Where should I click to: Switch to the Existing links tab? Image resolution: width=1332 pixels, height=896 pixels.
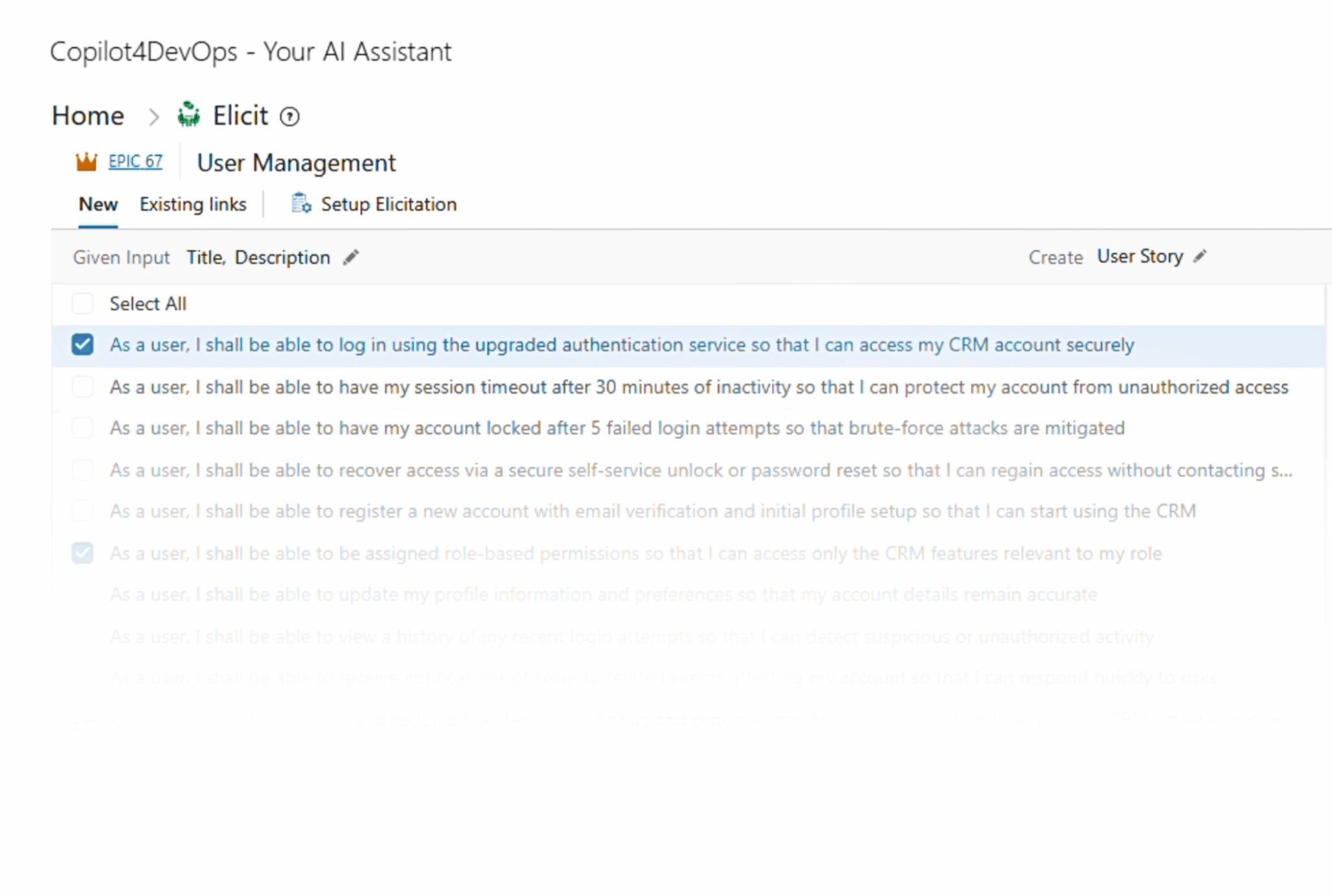pos(193,204)
